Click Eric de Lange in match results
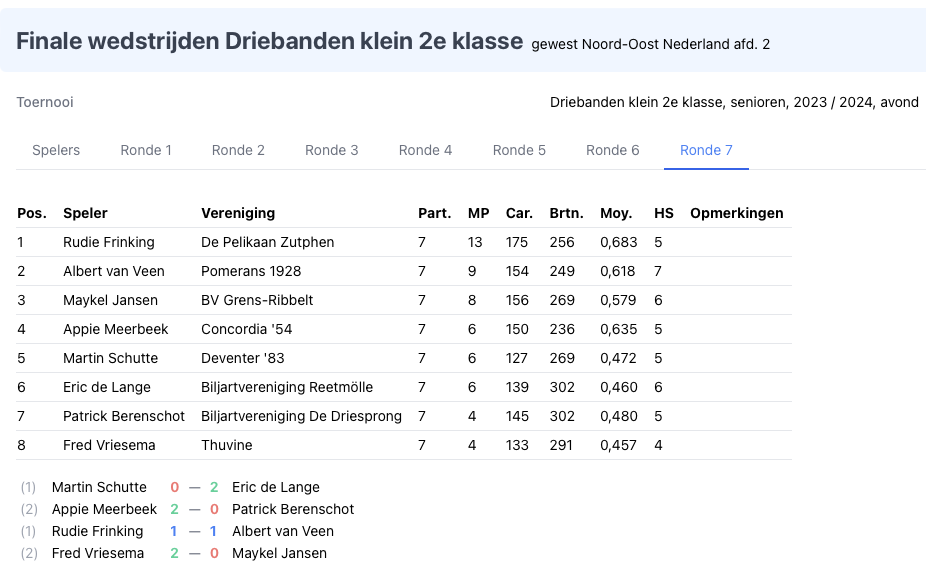Viewport: 926px width, 577px height. (x=276, y=487)
